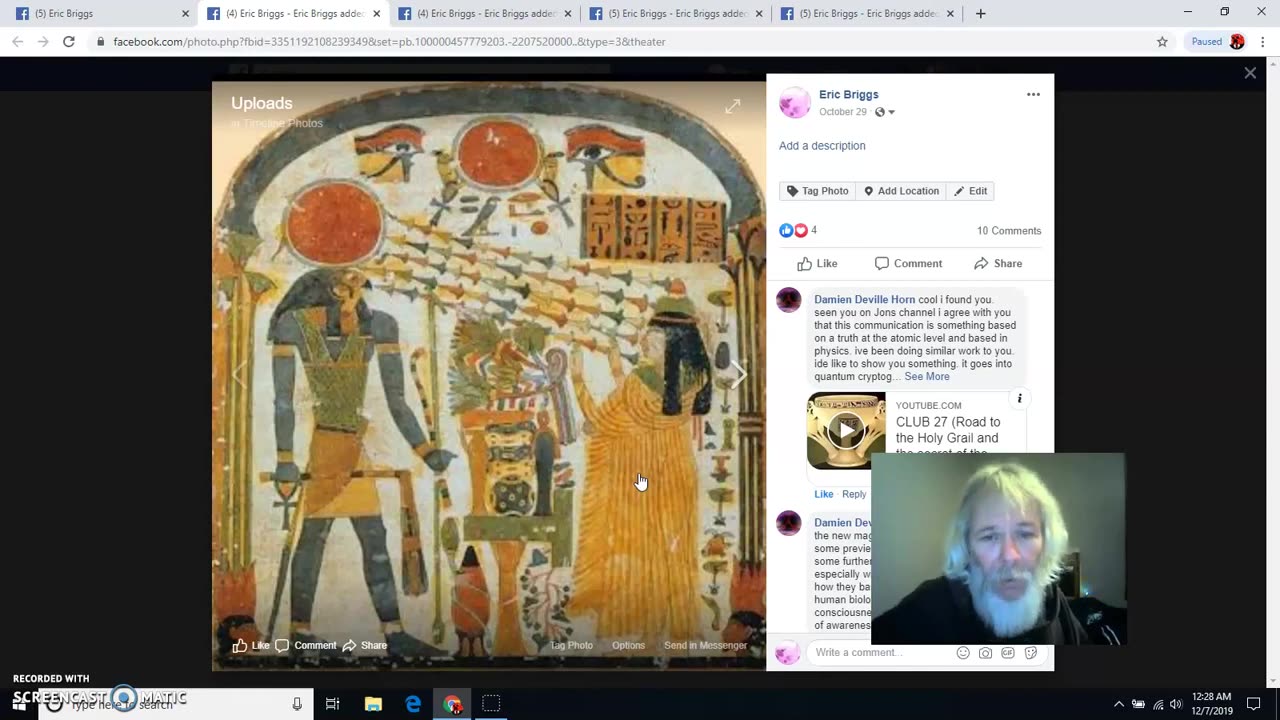
Task: Open October 29 post date link
Action: pyautogui.click(x=843, y=112)
